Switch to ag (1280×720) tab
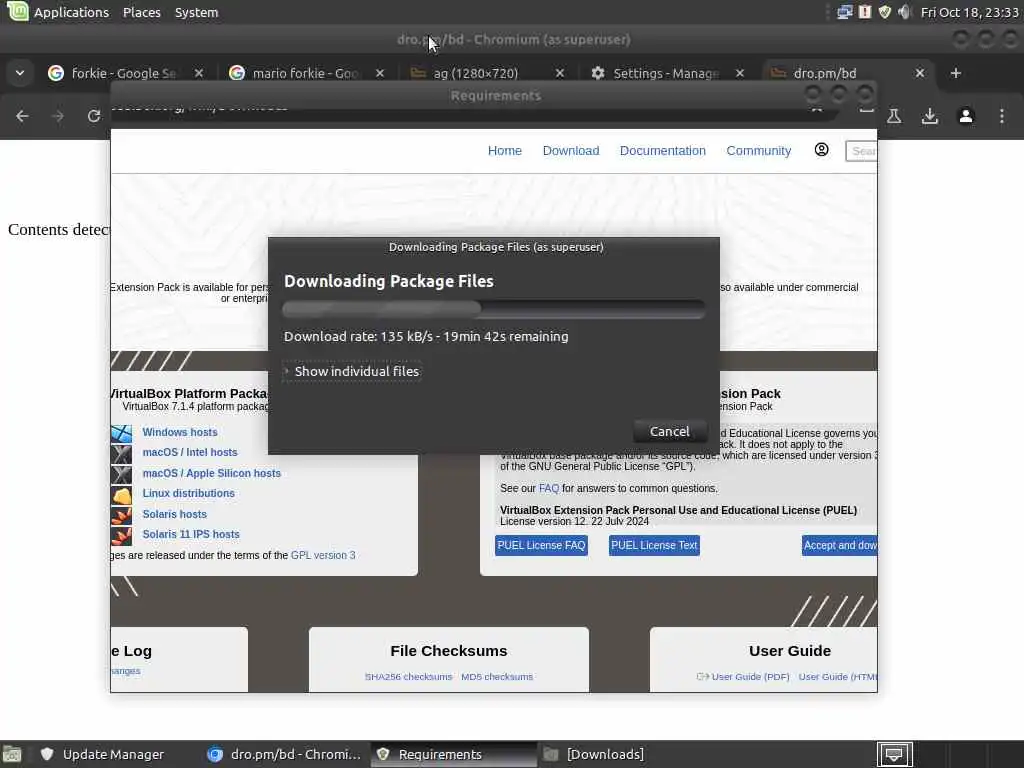 tap(475, 73)
